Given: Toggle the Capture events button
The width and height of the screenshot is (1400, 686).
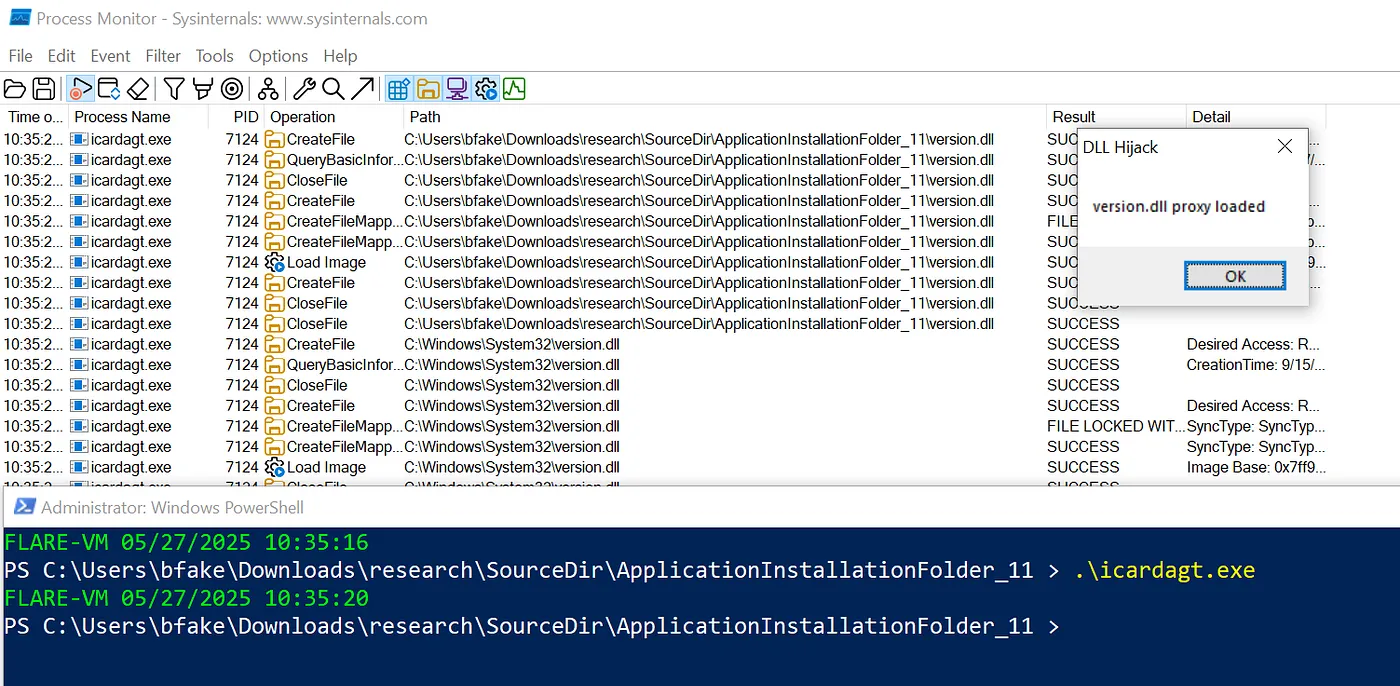Looking at the screenshot, I should [x=80, y=89].
